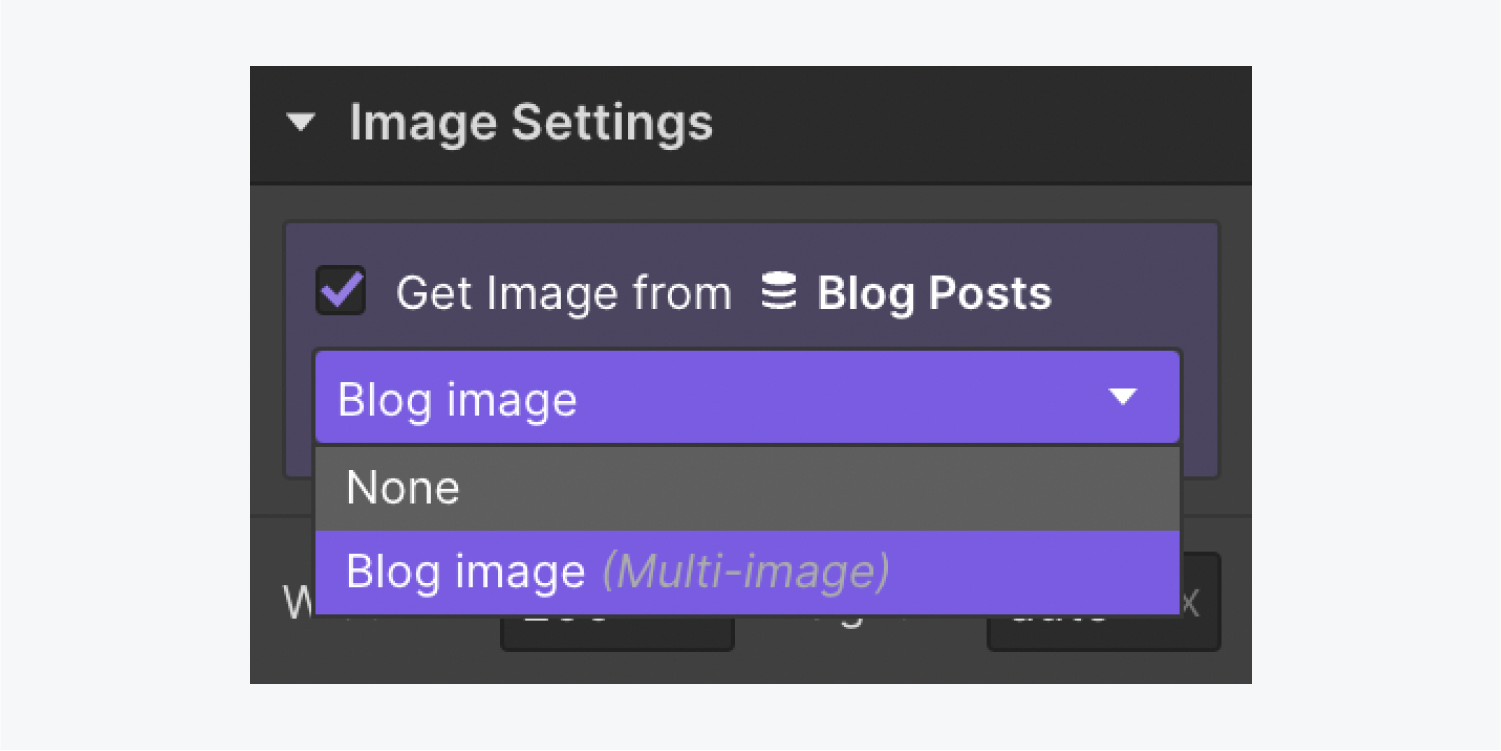Click the white dropdown caret arrow
Viewport: 1501px width, 751px height.
(1123, 397)
